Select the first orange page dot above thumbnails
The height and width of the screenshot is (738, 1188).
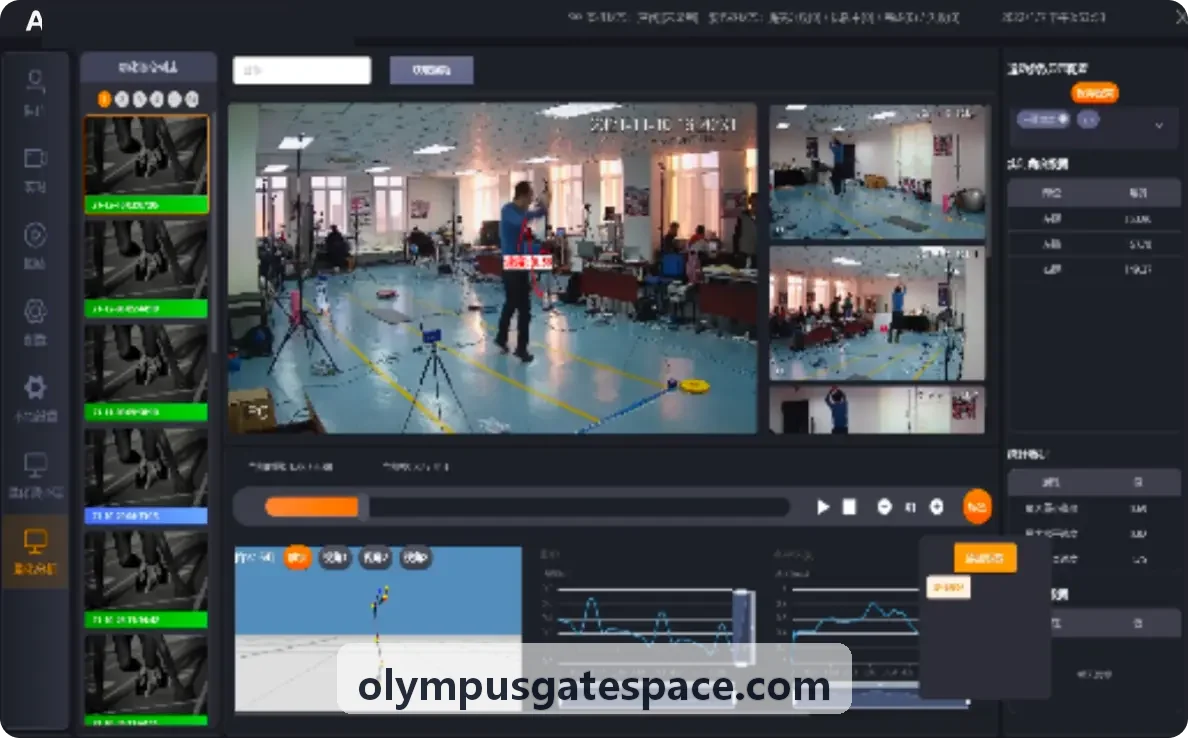105,99
